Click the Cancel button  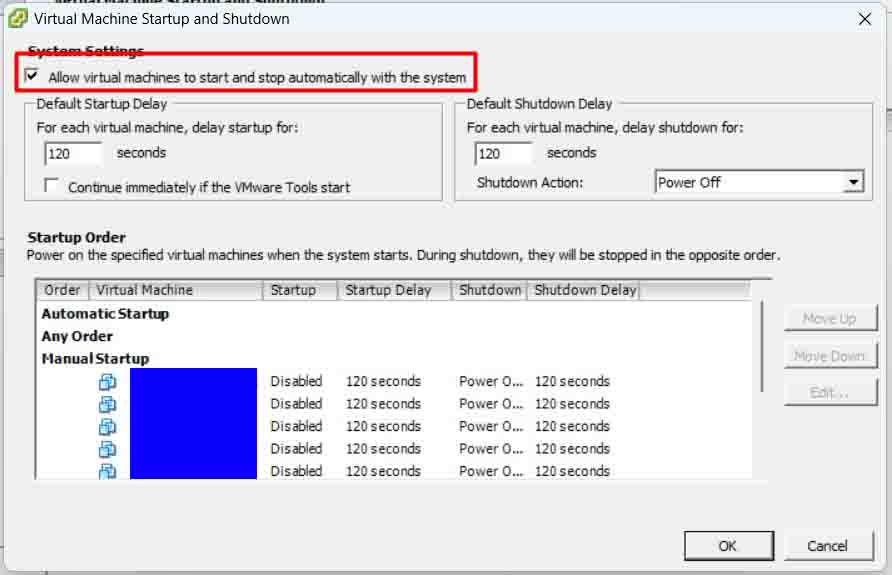tap(827, 545)
